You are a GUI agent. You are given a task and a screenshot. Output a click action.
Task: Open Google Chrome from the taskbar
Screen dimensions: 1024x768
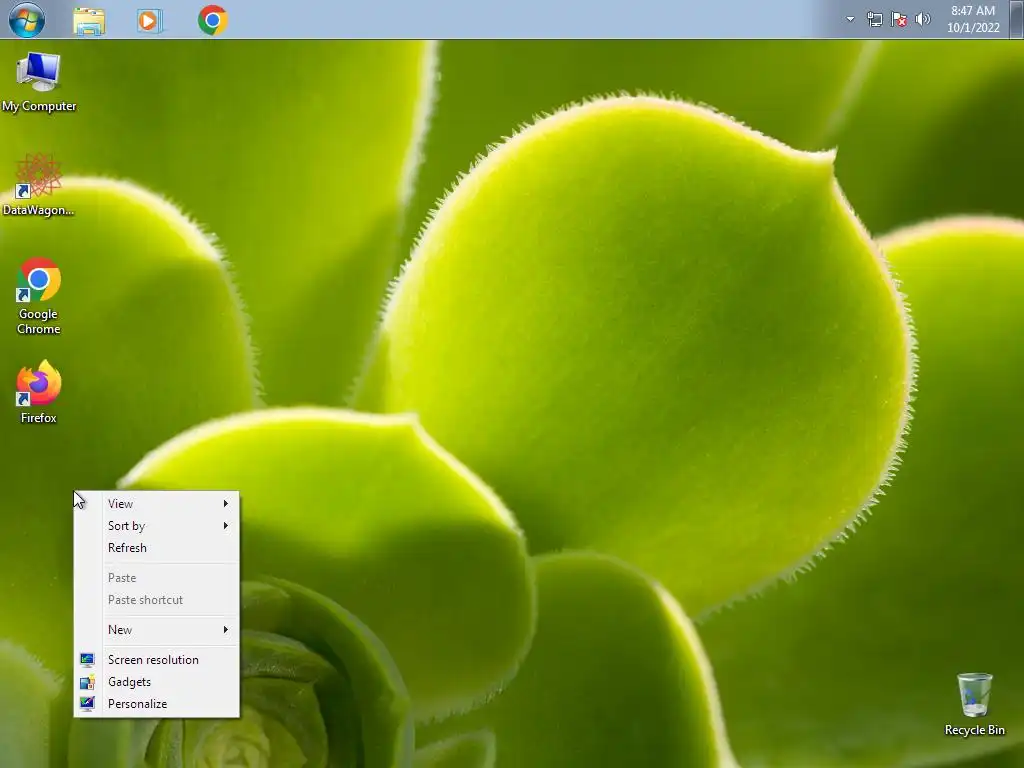click(213, 20)
